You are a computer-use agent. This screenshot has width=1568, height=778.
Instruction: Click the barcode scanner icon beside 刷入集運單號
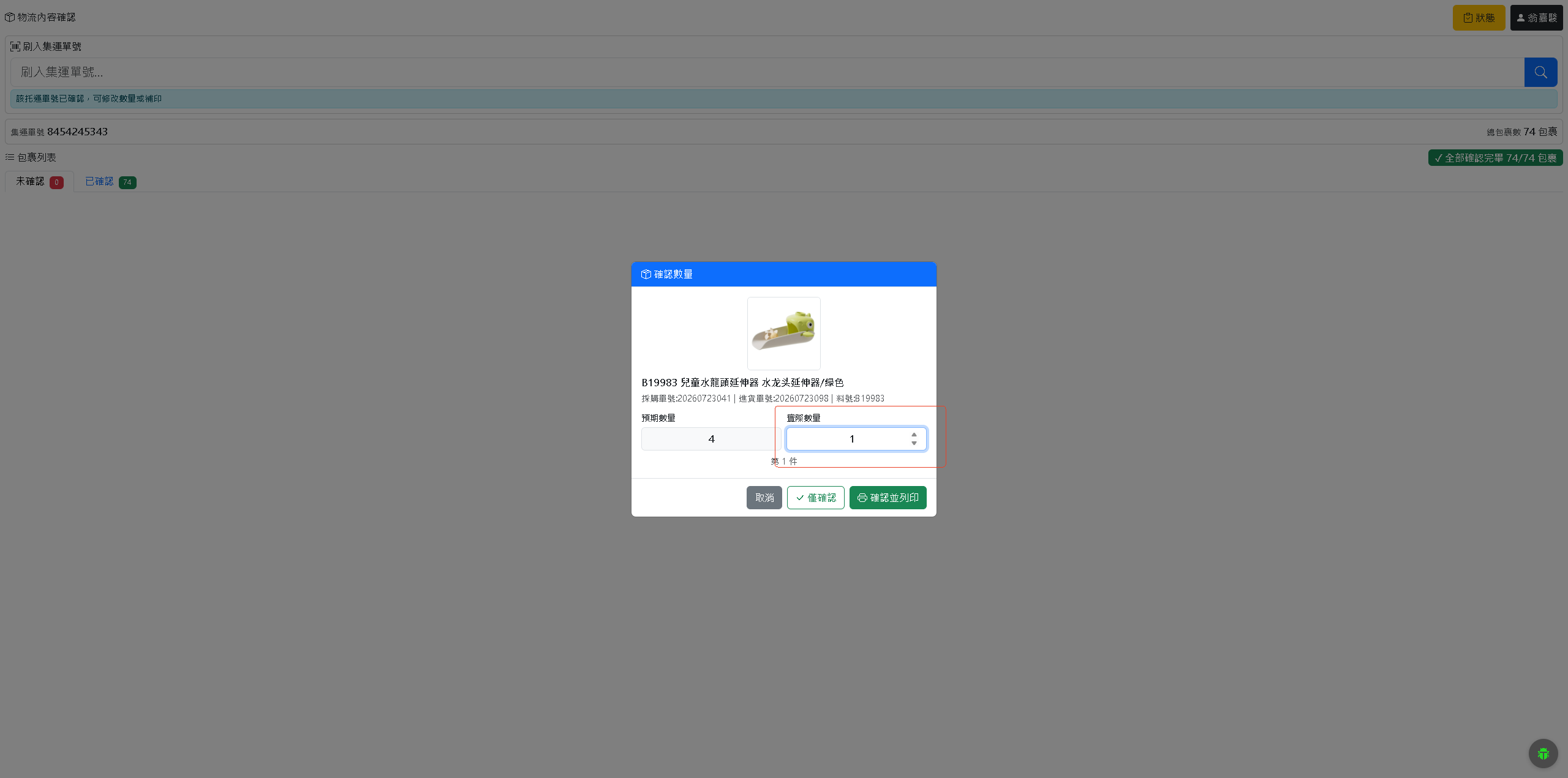pos(15,47)
